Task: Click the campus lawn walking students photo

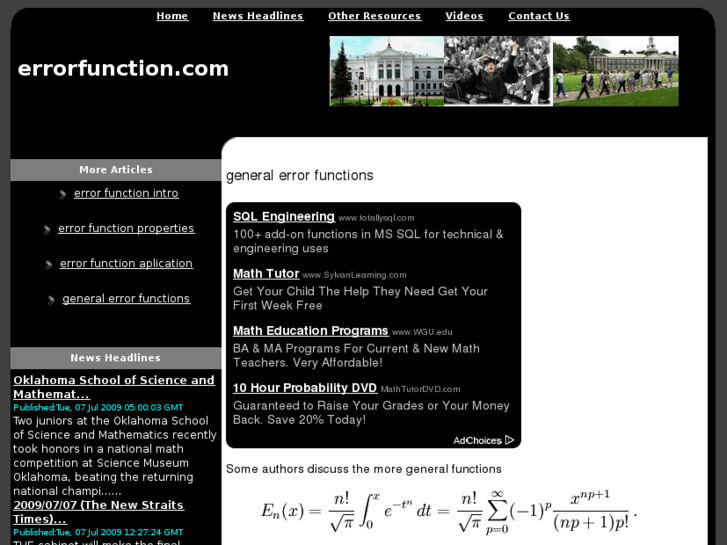Action: coord(616,71)
